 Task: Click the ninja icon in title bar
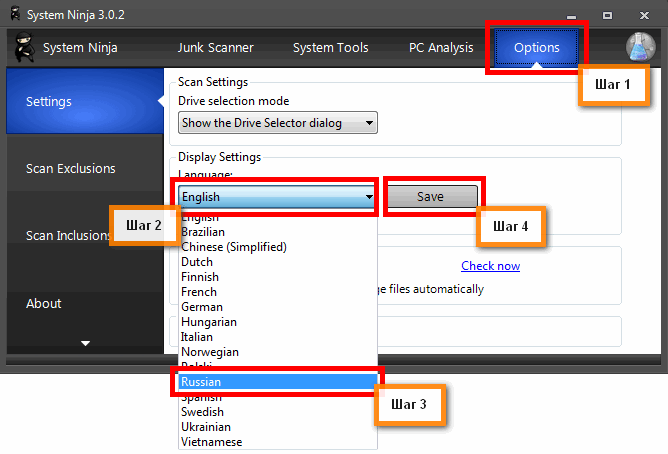[16, 14]
